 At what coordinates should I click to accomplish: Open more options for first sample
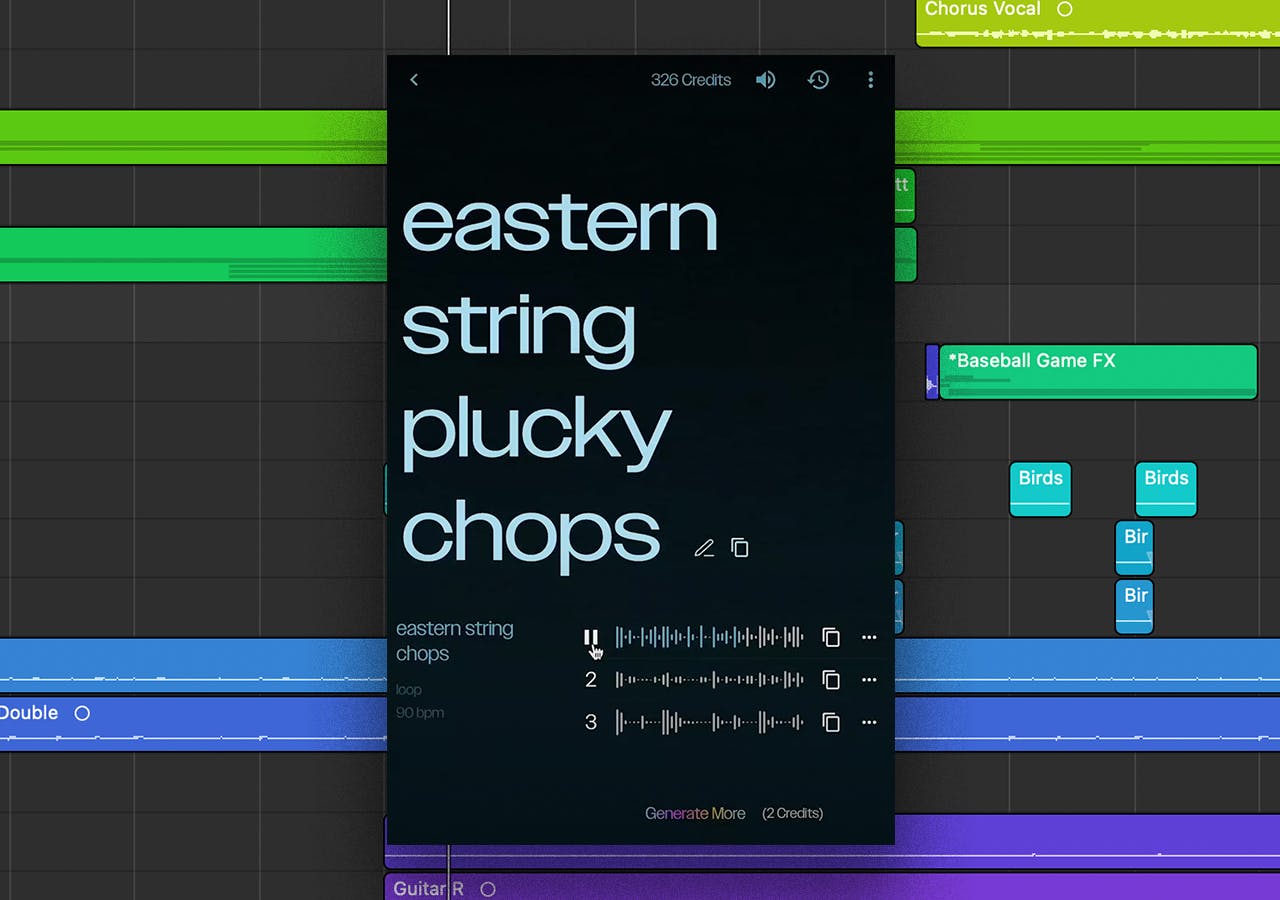(869, 637)
